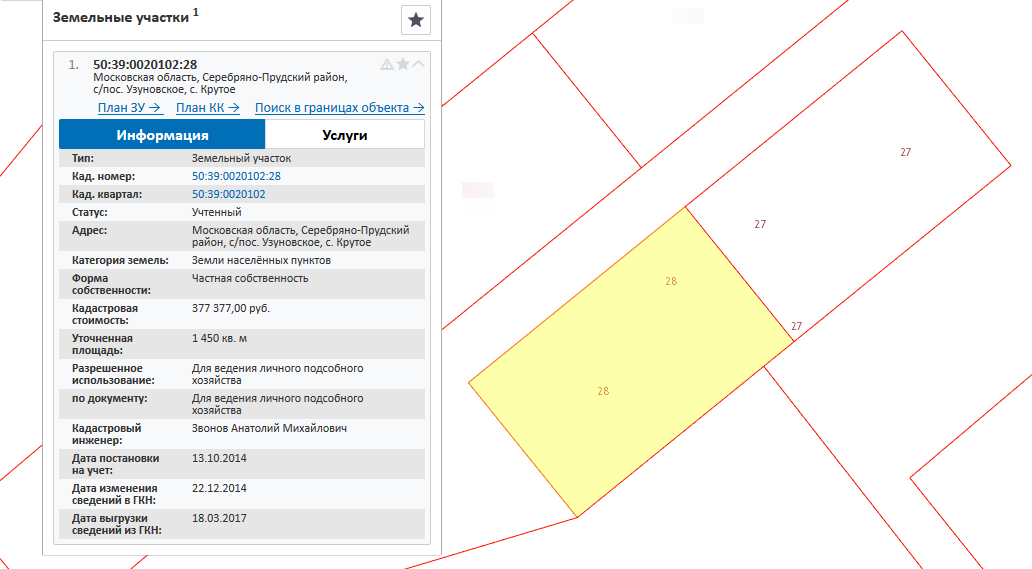
Task: Open the План ЗУ link
Action: pos(130,107)
